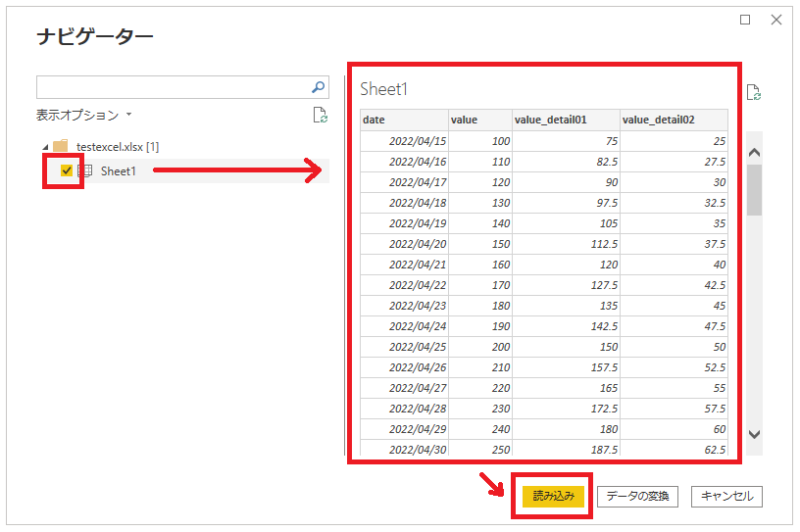
Task: Click the value_detail02 cell 57.5
Action: pos(674,409)
